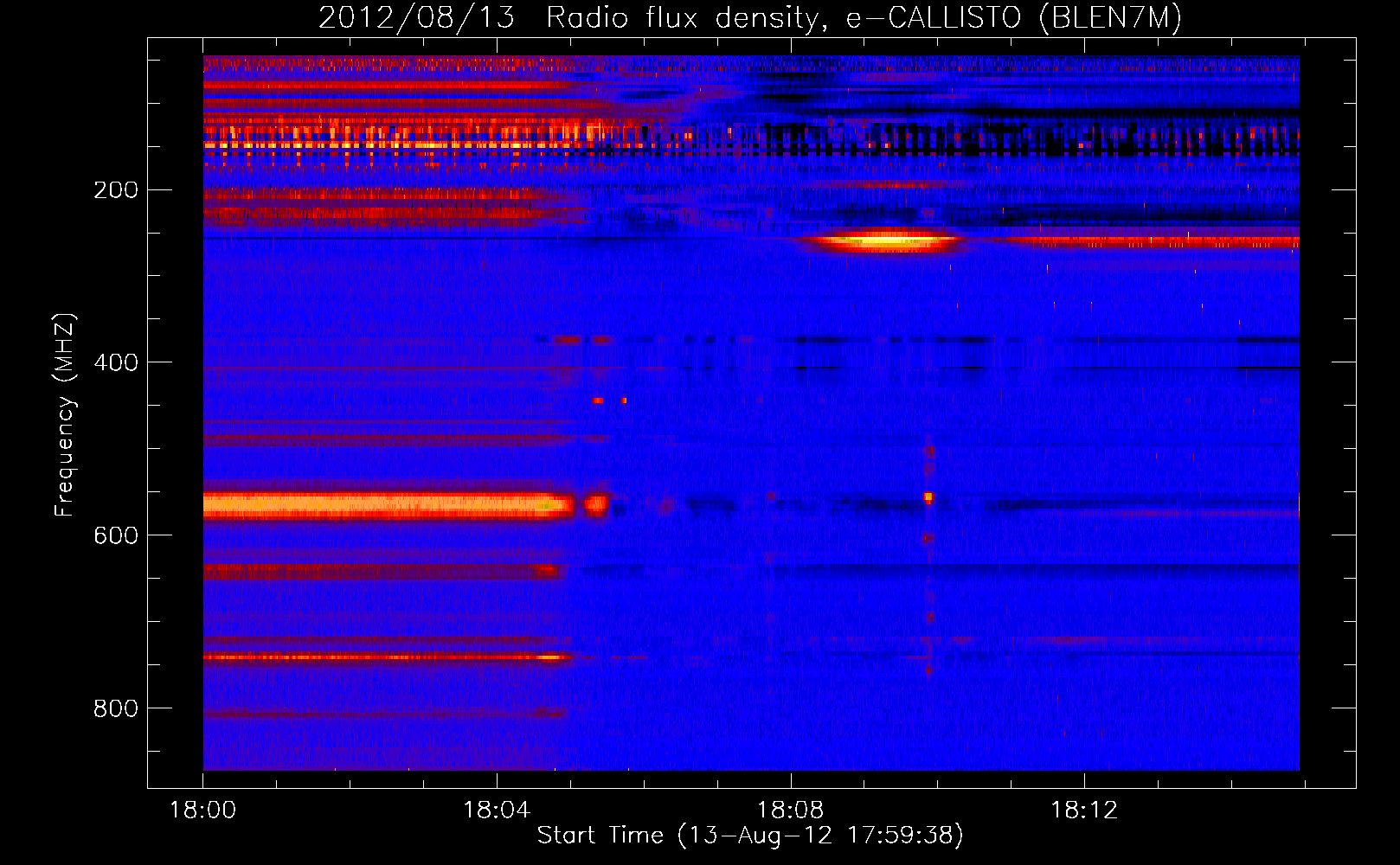Image resolution: width=1400 pixels, height=865 pixels.
Task: Click the small red spot near 570 MHz at 18:10
Action: (x=928, y=497)
